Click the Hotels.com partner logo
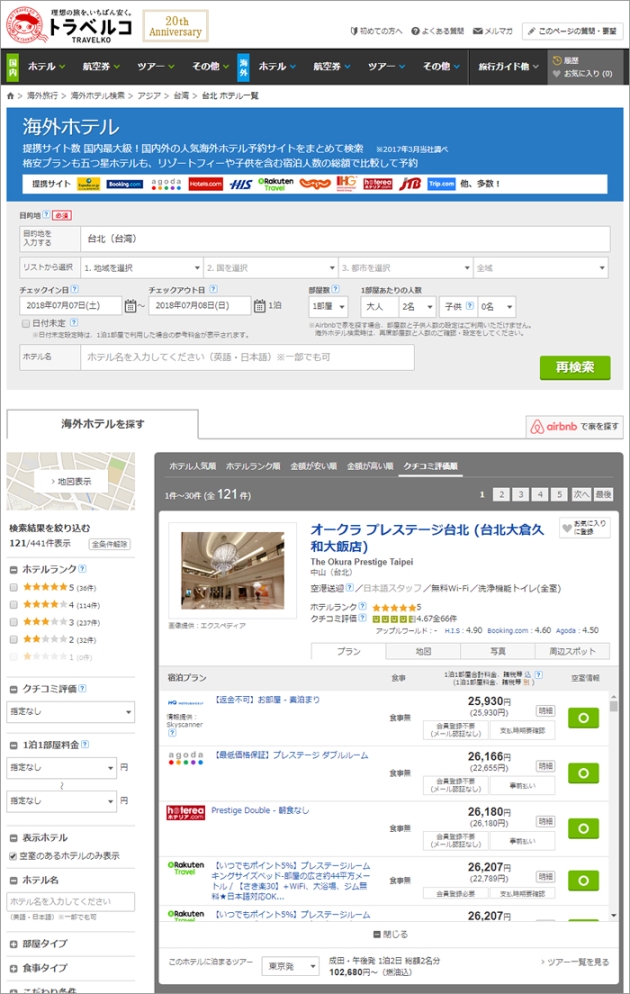Viewport: 630px width, 994px height. point(205,184)
